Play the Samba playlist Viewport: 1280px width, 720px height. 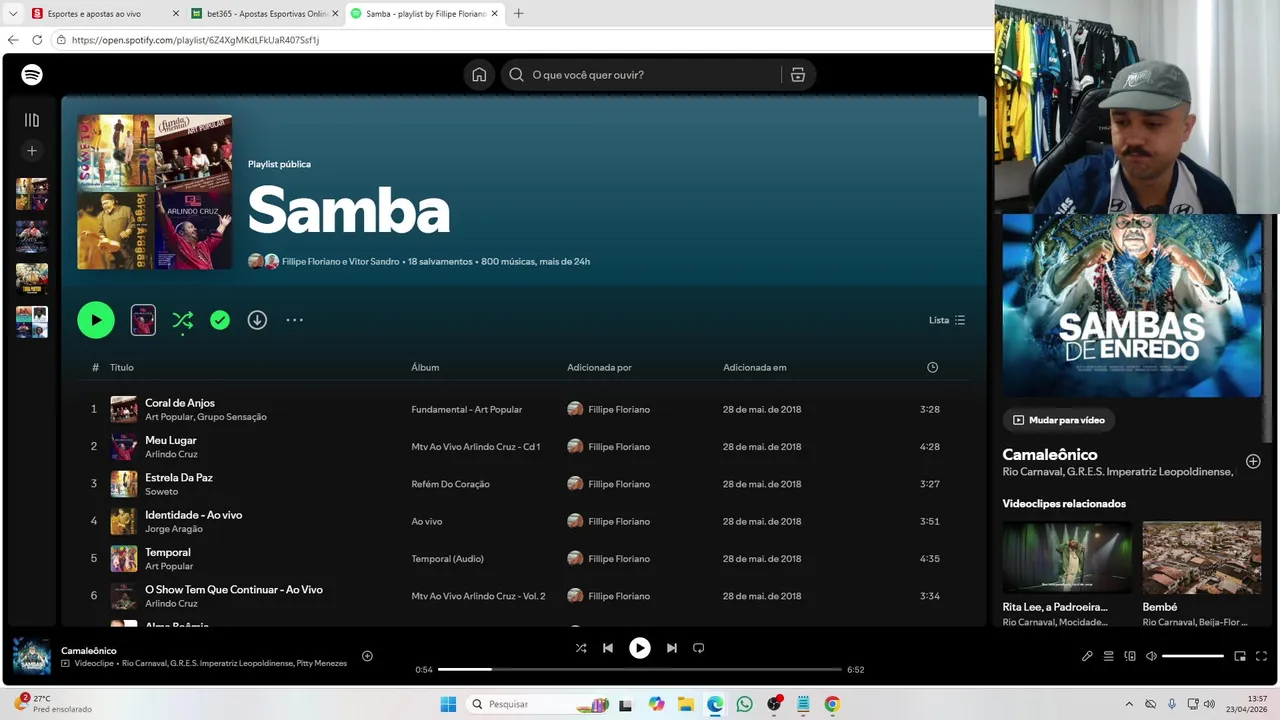(96, 320)
